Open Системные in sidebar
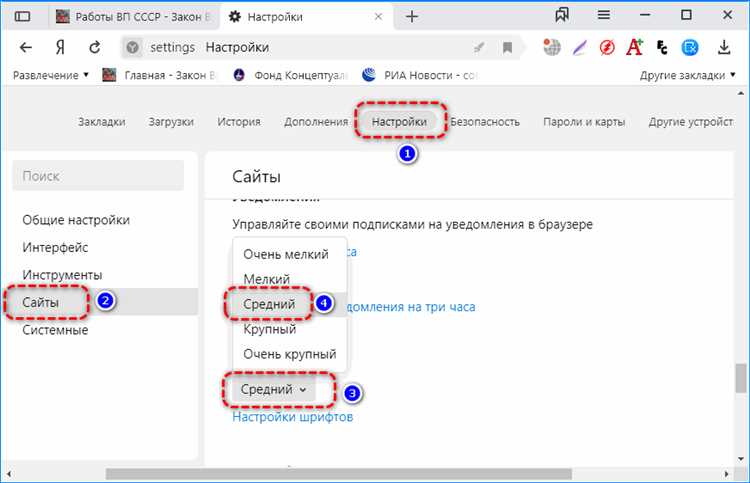 tap(55, 330)
